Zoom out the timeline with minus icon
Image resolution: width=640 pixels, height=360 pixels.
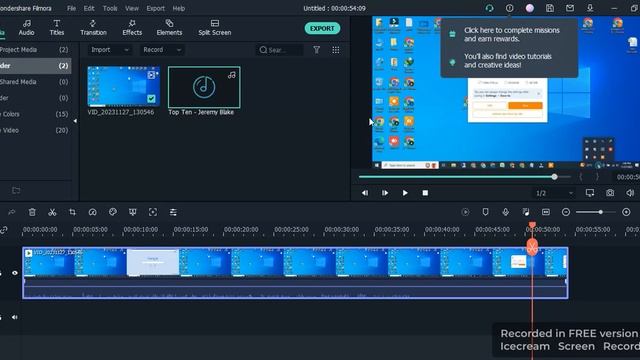[566, 212]
